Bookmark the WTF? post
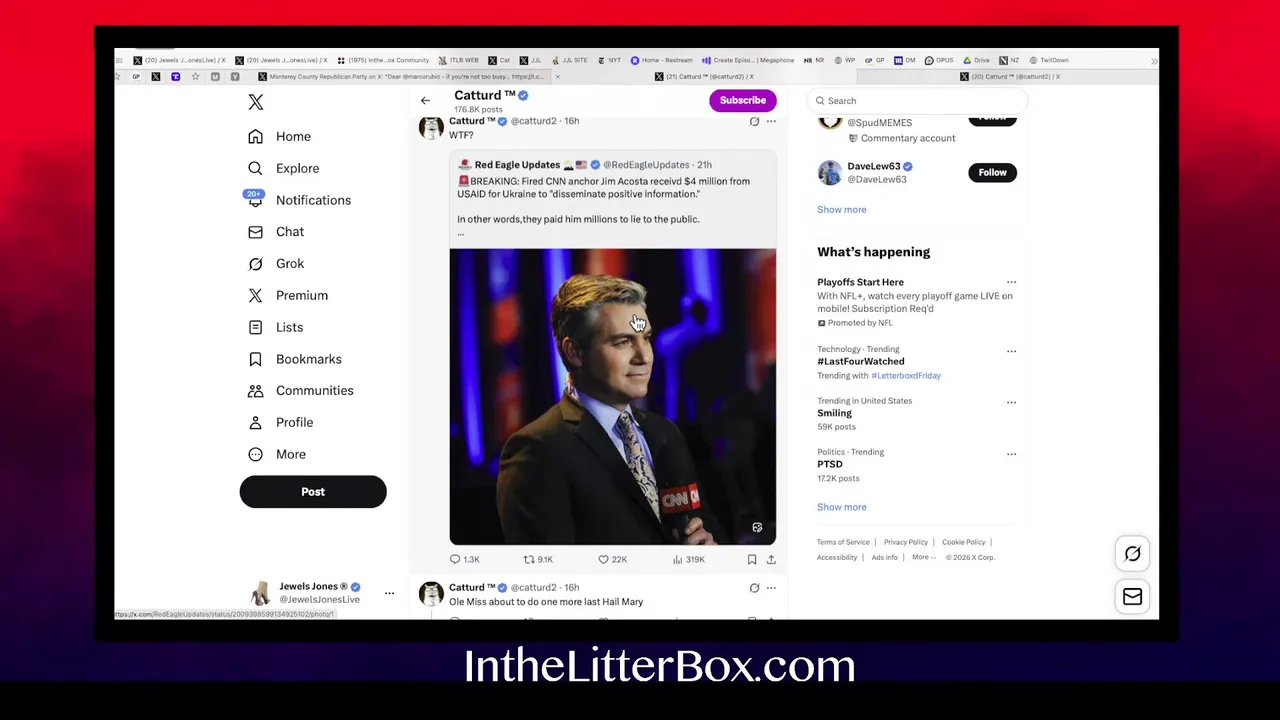This screenshot has height=720, width=1280. [752, 559]
